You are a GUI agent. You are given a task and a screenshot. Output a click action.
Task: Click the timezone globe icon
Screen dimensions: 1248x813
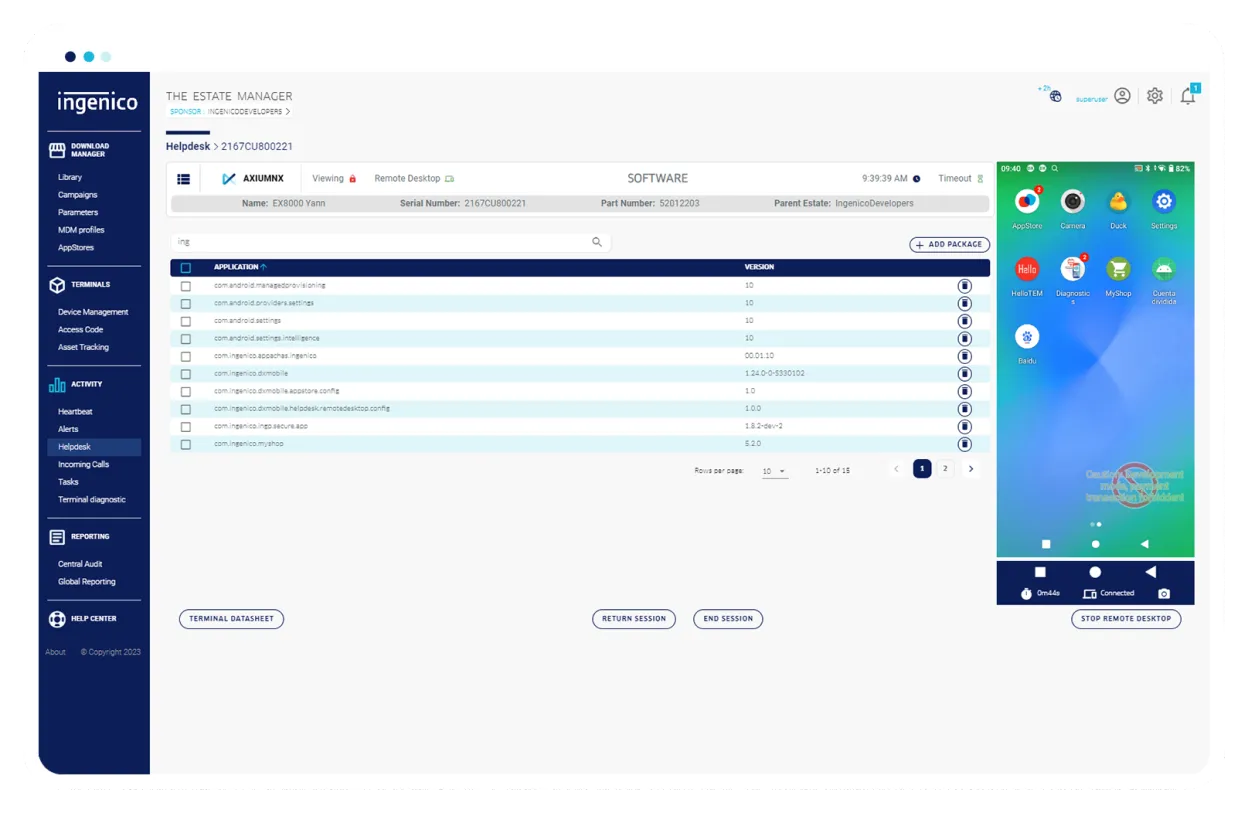coord(1055,96)
